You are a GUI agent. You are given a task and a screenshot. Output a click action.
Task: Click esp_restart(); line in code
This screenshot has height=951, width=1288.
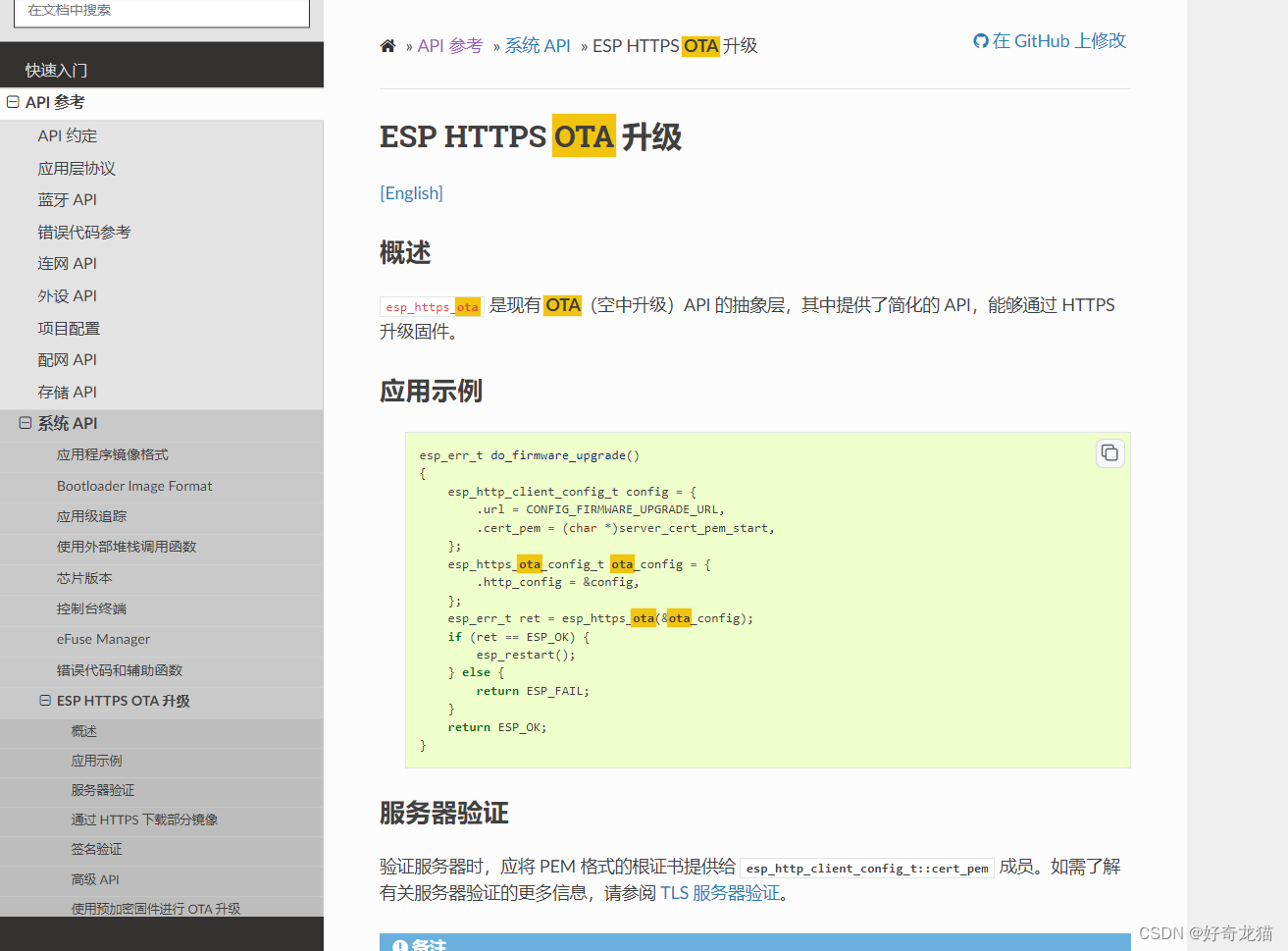click(x=526, y=655)
